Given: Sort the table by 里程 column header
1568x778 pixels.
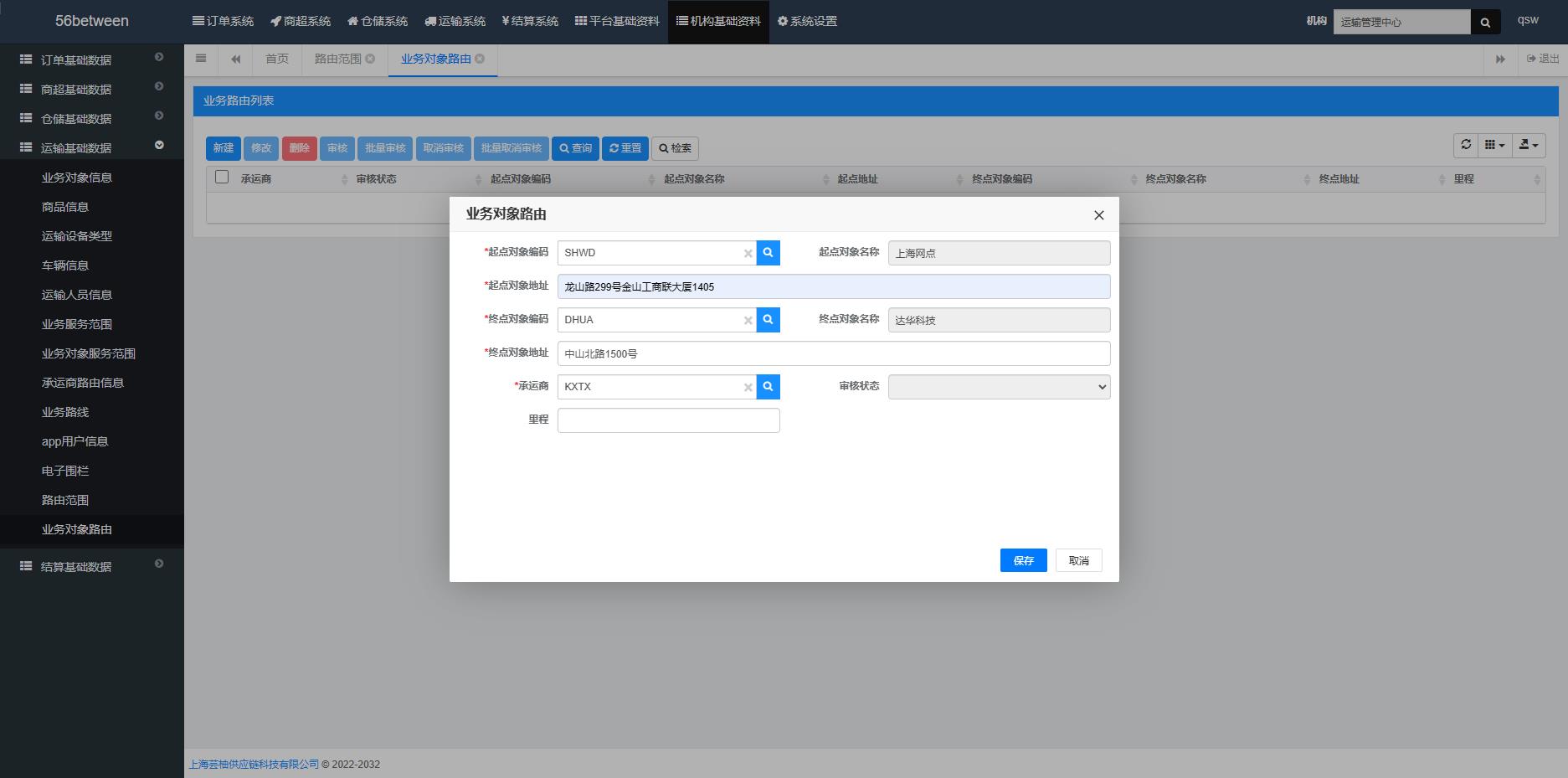Looking at the screenshot, I should 1496,179.
